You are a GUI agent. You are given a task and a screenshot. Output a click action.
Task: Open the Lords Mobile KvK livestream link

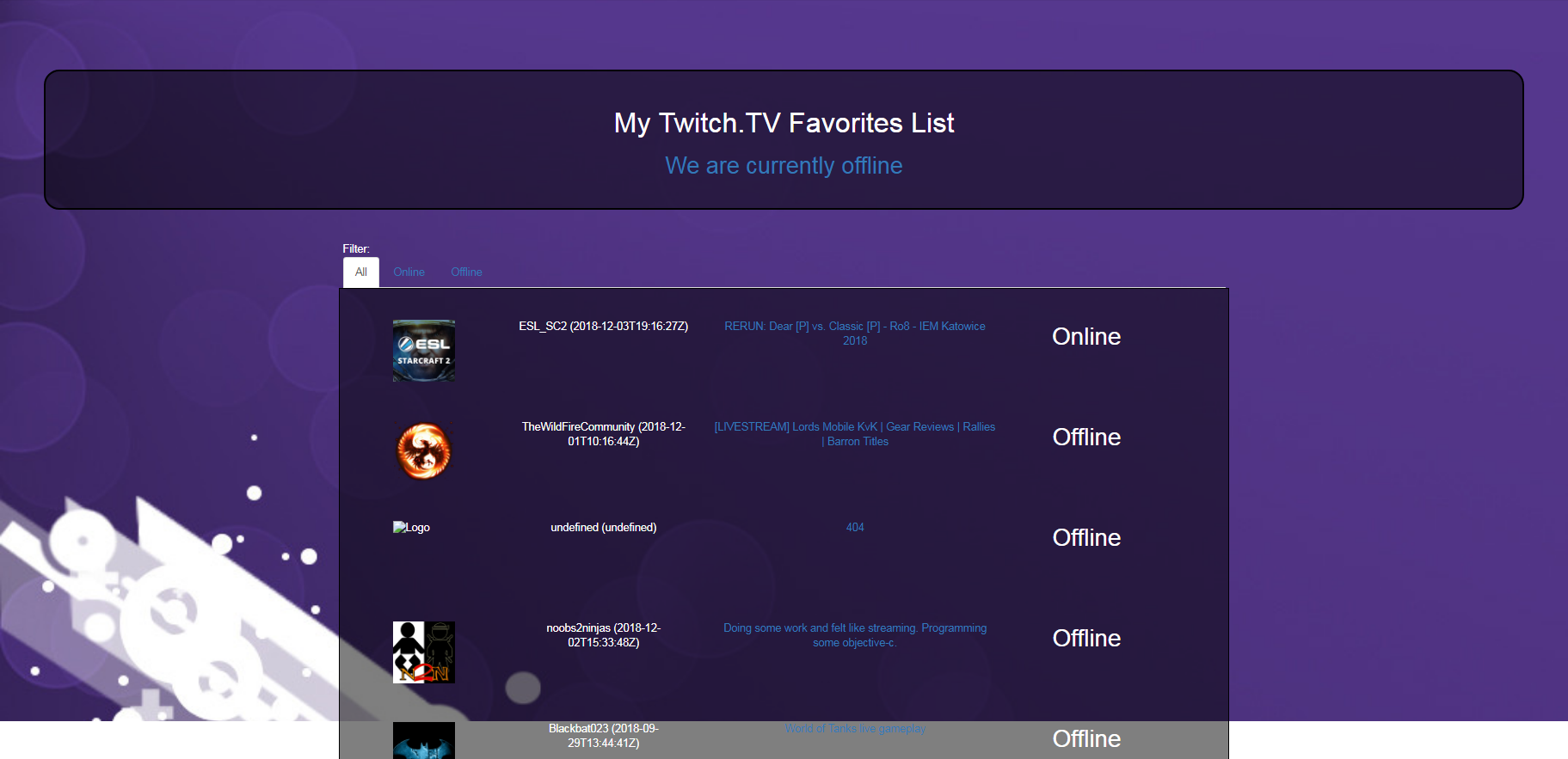pyautogui.click(x=854, y=434)
